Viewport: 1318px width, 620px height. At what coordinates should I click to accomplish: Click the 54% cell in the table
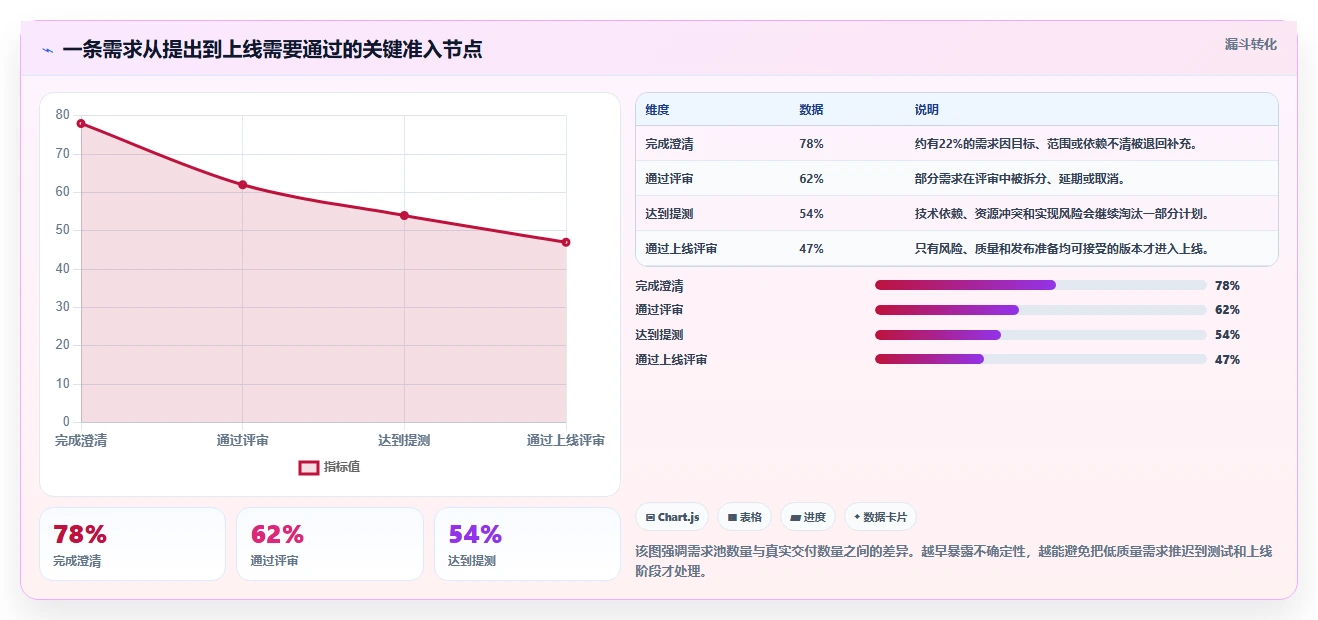point(811,214)
